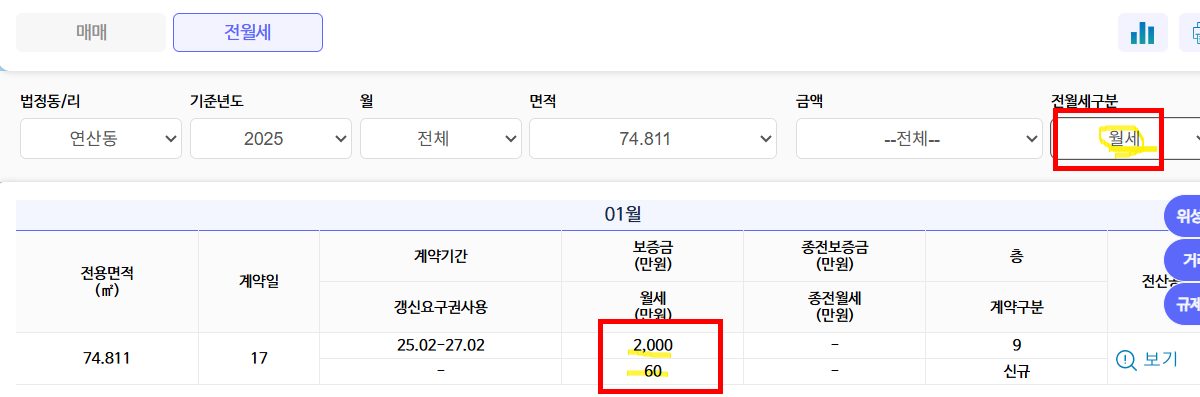The width and height of the screenshot is (1200, 397).
Task: Click the 보증금 (만원) column header
Action: [653, 255]
